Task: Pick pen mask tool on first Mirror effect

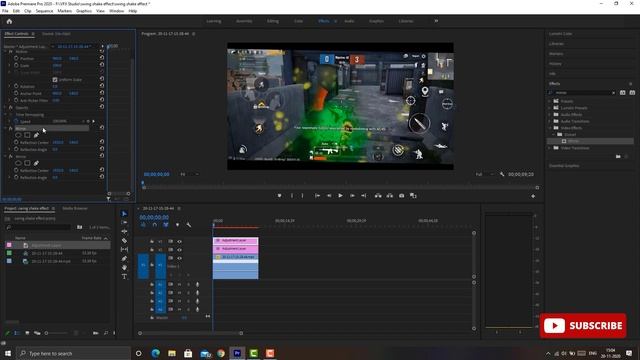Action: (x=36, y=135)
